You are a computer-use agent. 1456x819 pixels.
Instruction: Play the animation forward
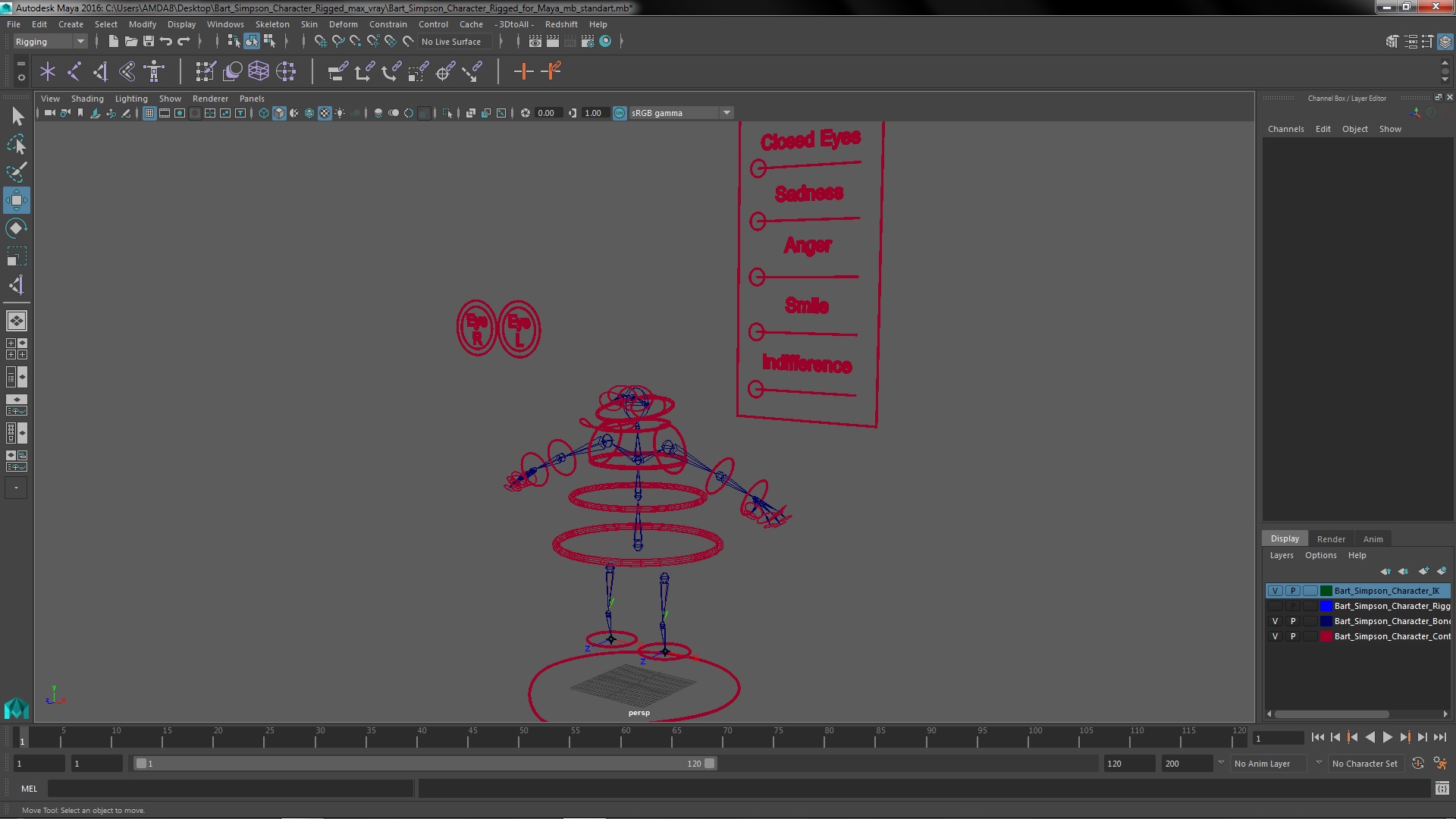(1388, 737)
